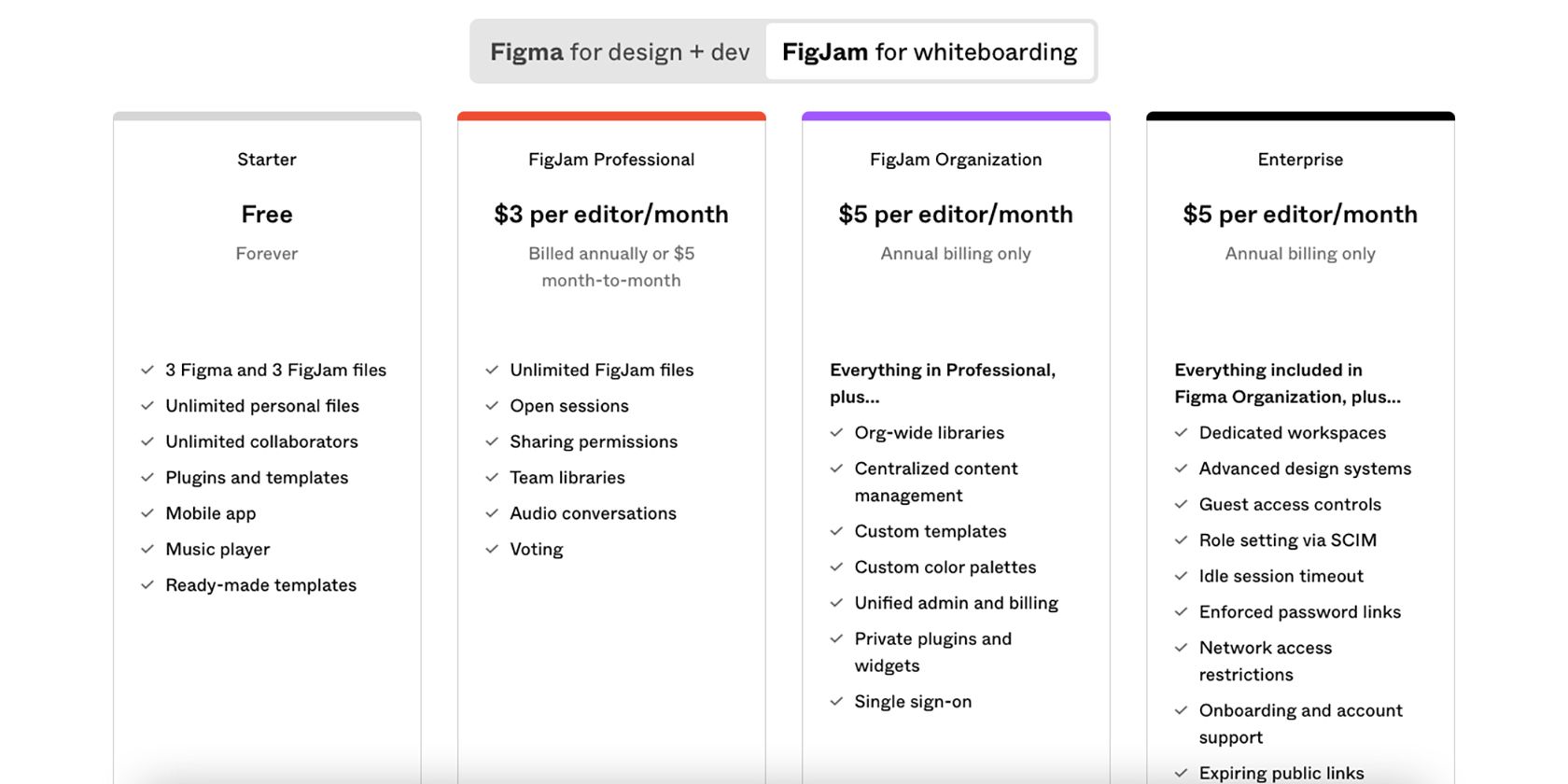Screen dimensions: 1568x784
Task: Click the purple bar atop FigJam Organization card
Action: click(956, 116)
